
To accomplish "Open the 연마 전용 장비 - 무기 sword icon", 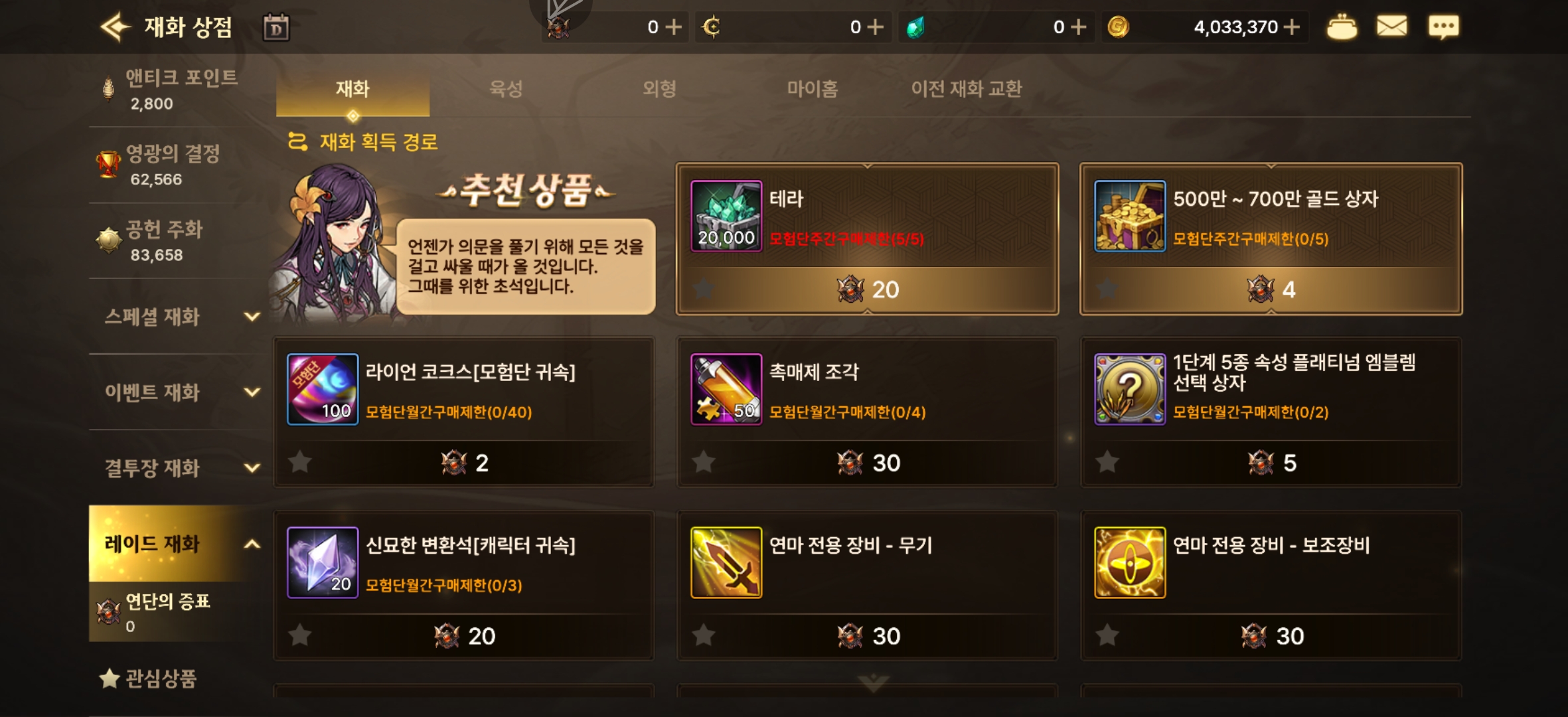I will pyautogui.click(x=726, y=562).
